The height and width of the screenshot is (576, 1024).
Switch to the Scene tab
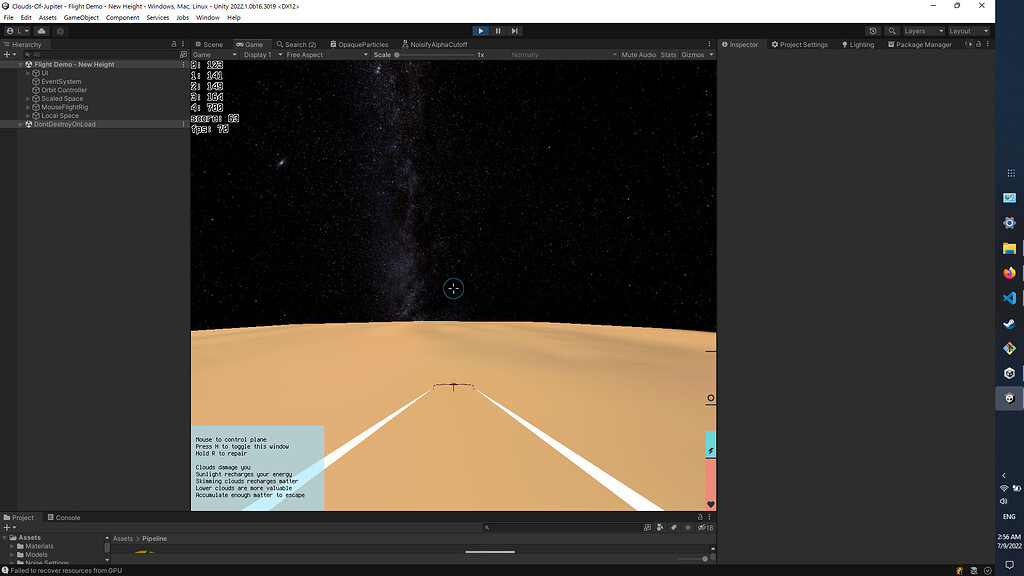211,44
